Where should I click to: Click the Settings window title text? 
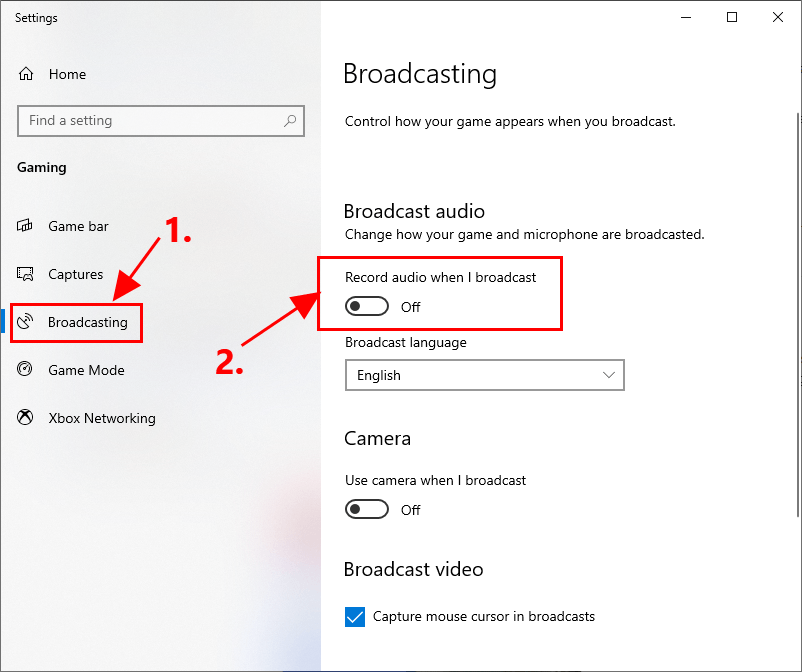pyautogui.click(x=36, y=18)
